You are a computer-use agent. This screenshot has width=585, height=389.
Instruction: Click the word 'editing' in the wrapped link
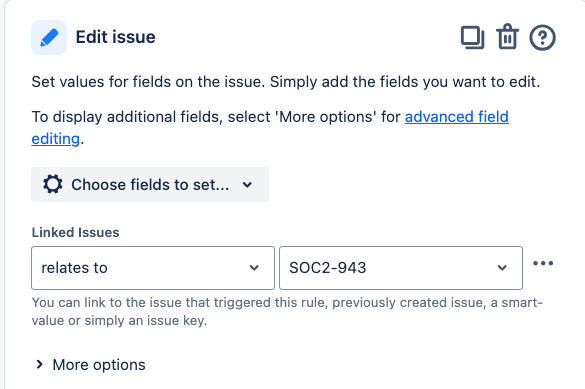click(56, 139)
